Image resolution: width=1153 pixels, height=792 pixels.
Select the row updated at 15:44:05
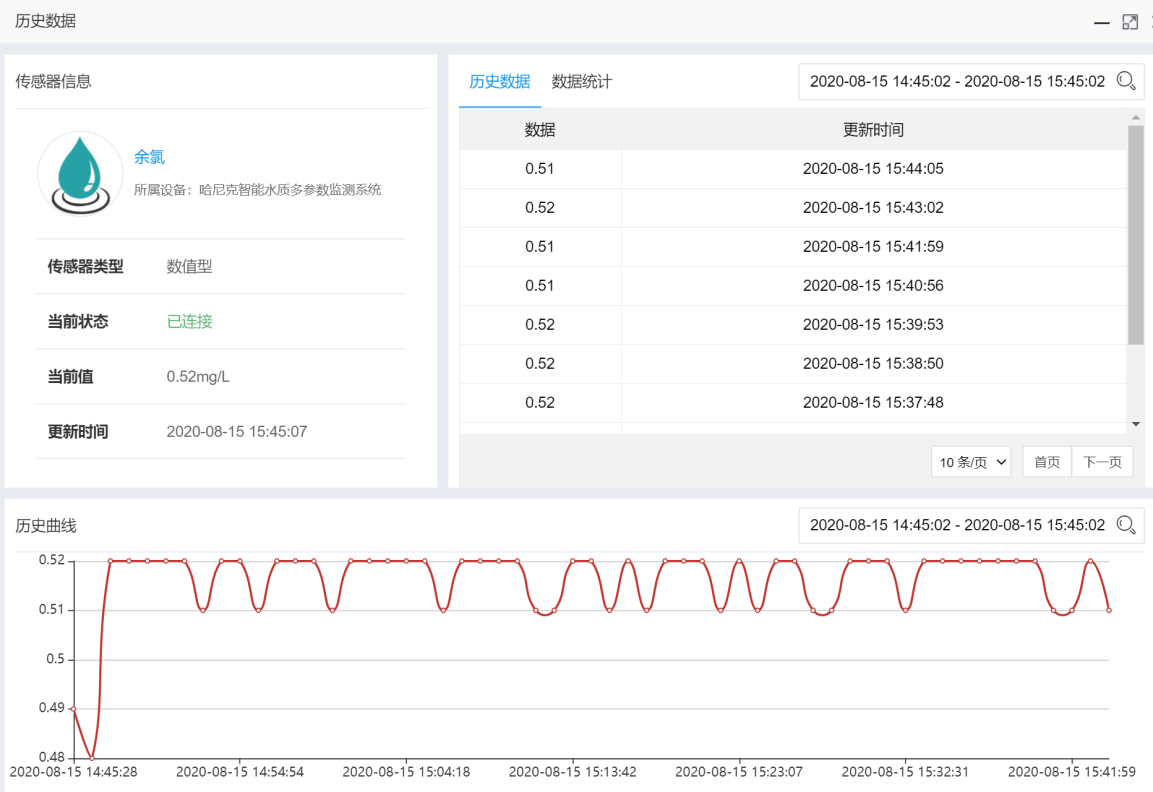792,169
